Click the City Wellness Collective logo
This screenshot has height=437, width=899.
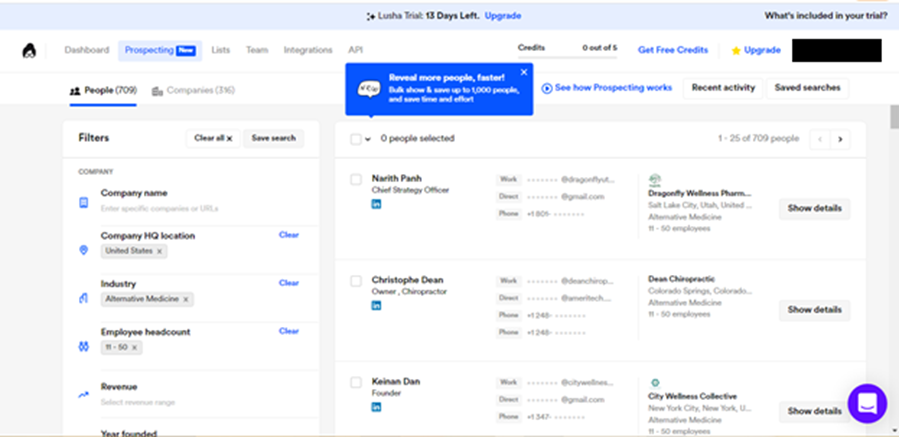click(655, 383)
